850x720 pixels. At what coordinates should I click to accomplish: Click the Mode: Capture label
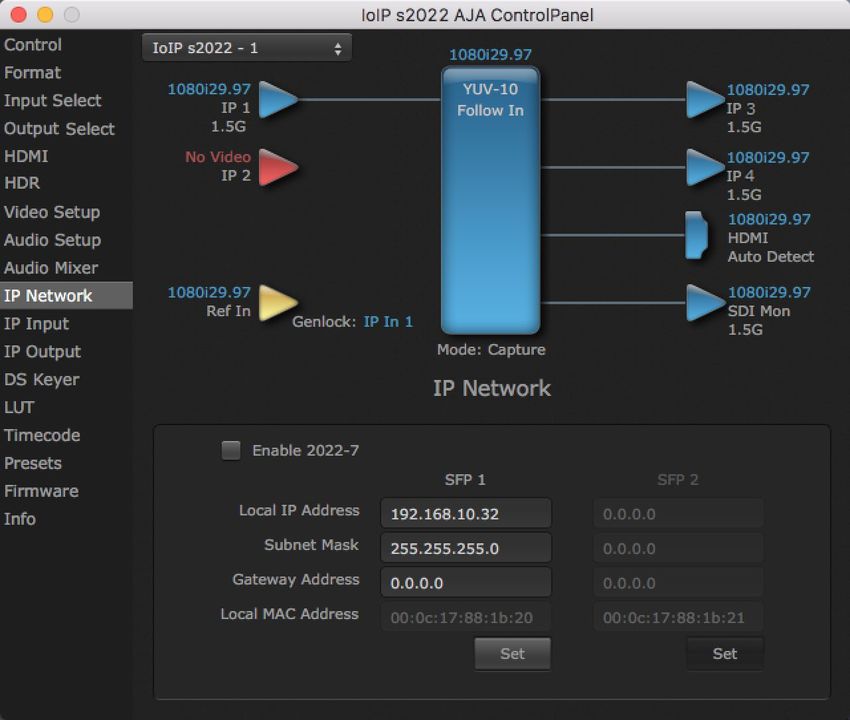(491, 350)
